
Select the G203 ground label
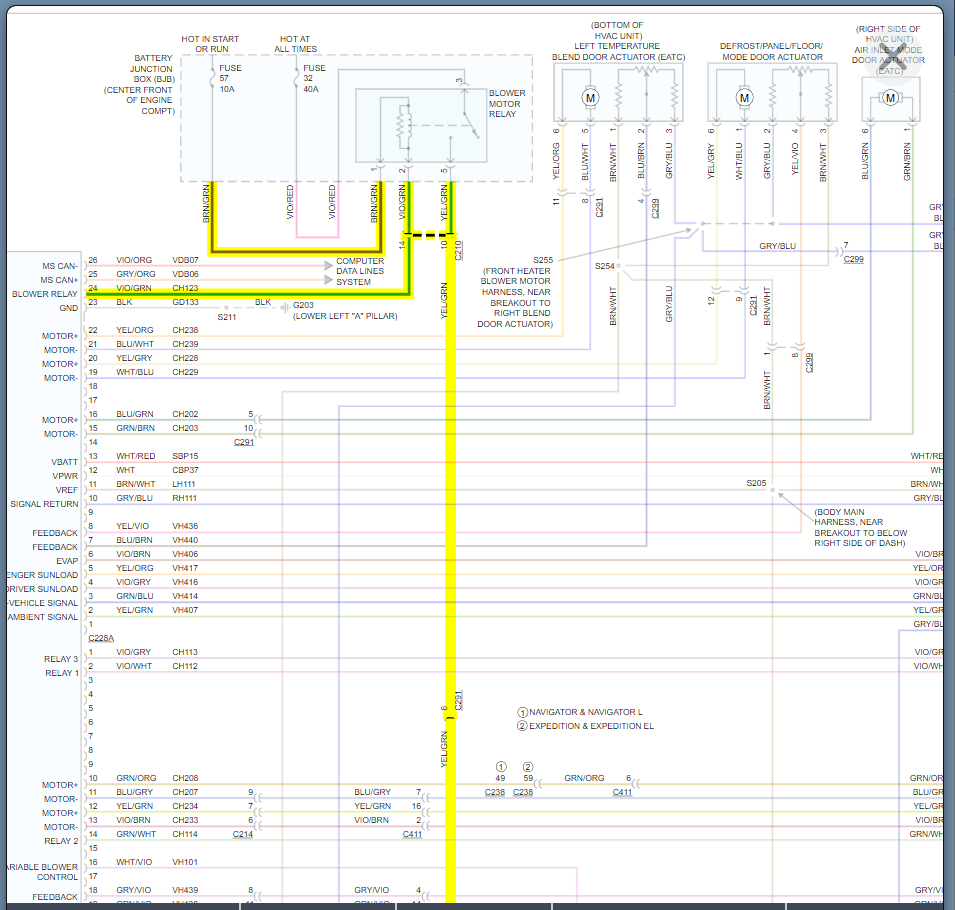point(303,305)
